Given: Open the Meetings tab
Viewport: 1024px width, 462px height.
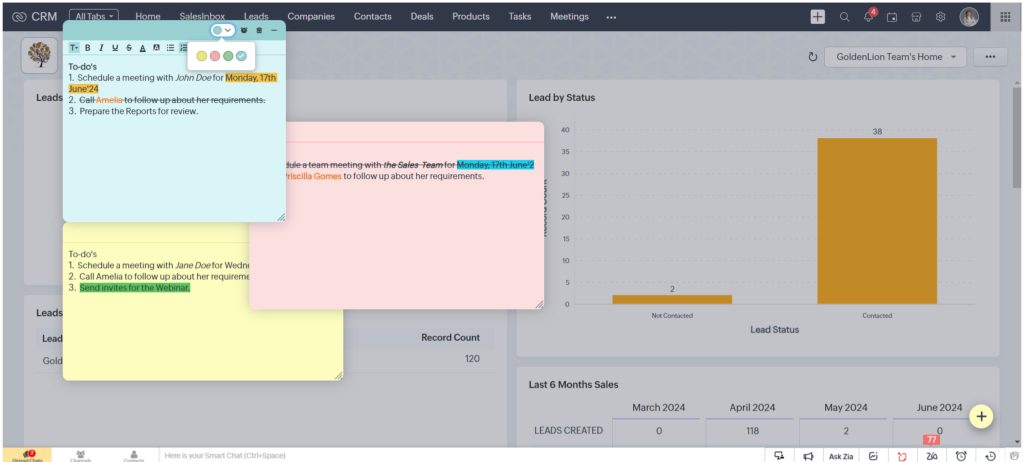Looking at the screenshot, I should [569, 16].
